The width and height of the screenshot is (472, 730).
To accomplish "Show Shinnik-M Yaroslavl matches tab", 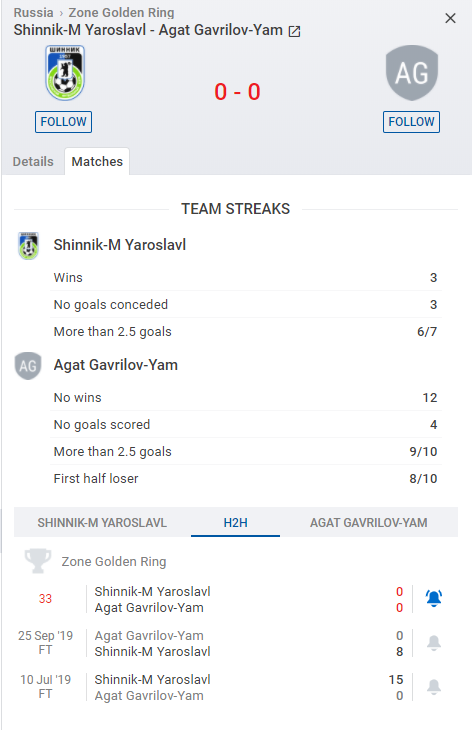I will point(102,523).
